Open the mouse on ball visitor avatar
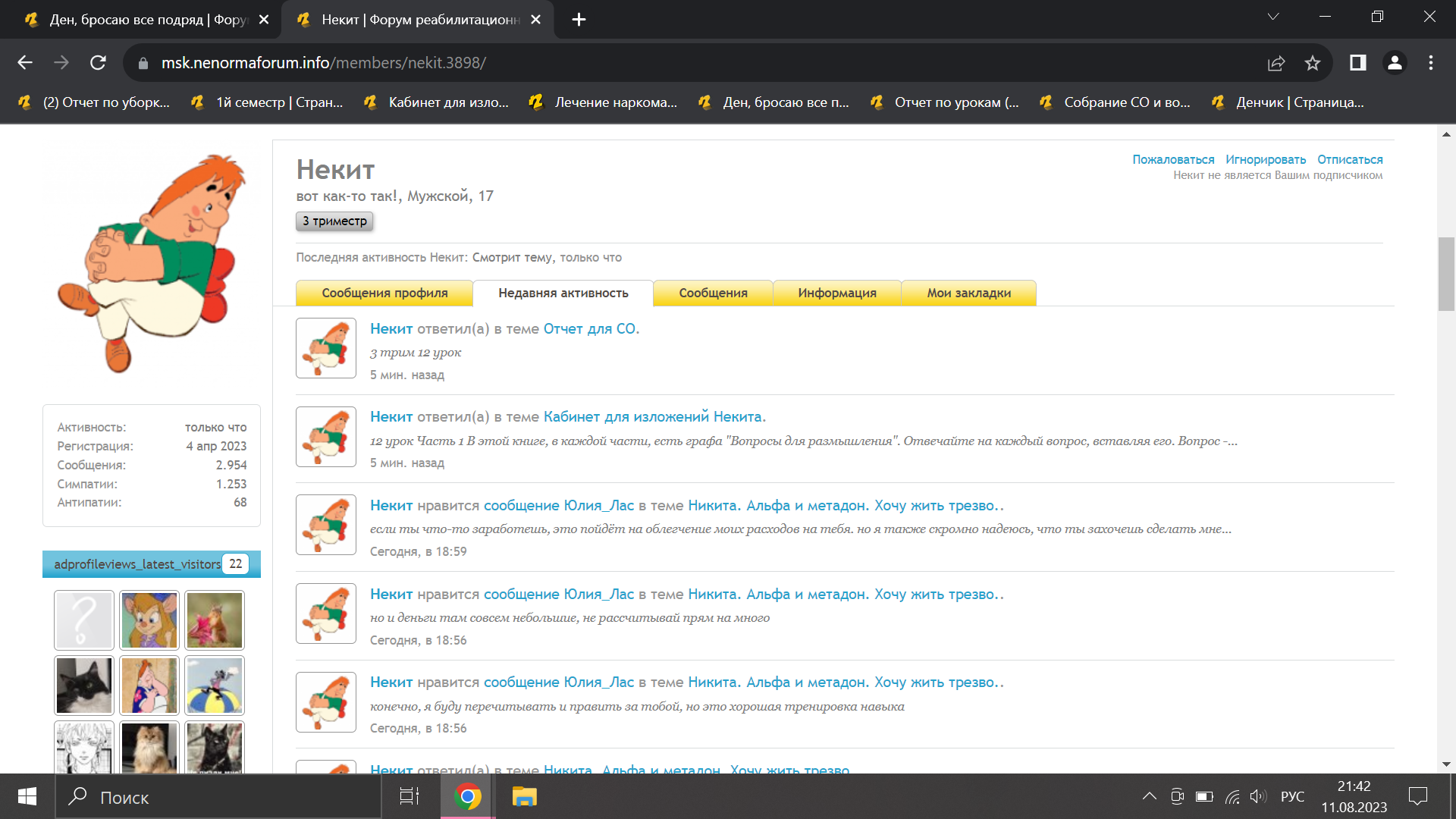 [215, 686]
